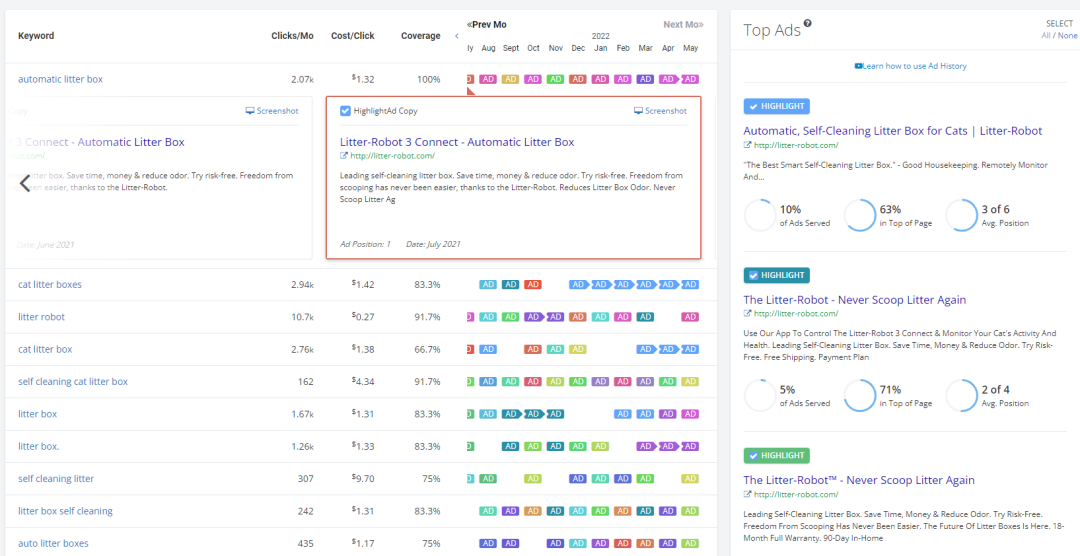Open the 'cat litter boxes' keyword link
The height and width of the screenshot is (556, 1080).
[x=50, y=285]
